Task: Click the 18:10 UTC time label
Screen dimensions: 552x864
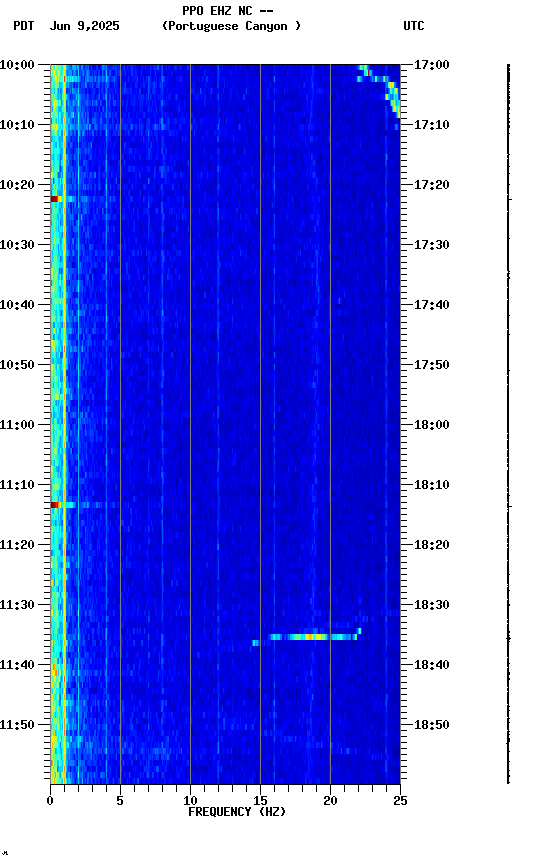Action: click(432, 485)
